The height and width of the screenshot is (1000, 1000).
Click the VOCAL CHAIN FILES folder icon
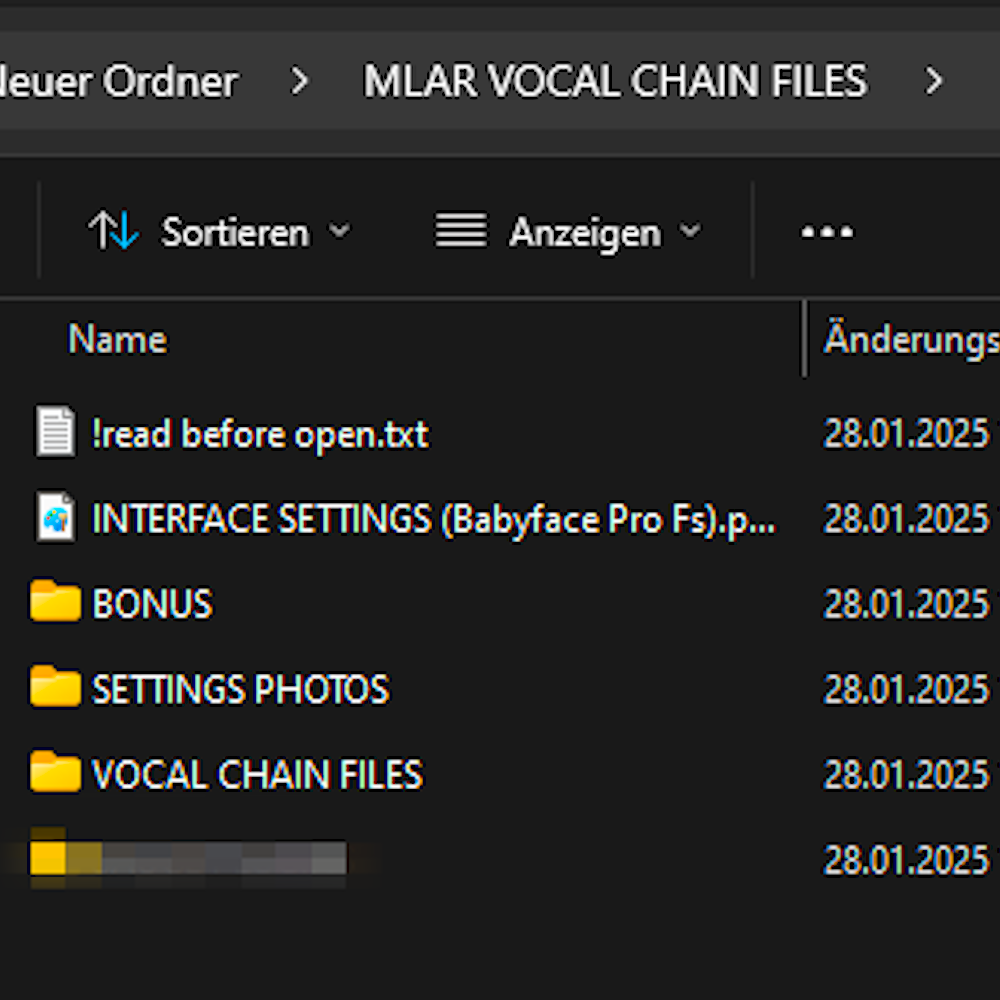[x=55, y=773]
